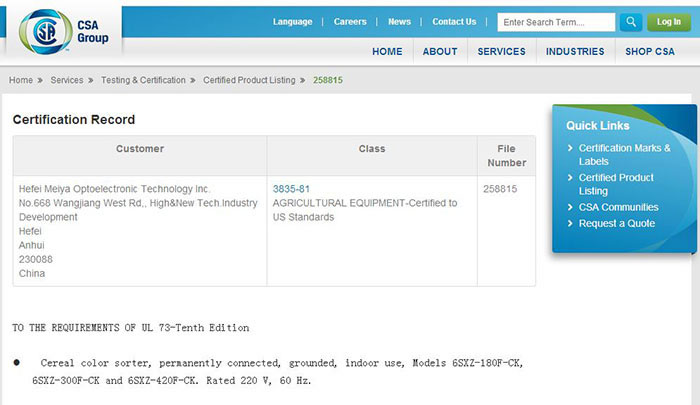
Task: Open the SERVICES navigation menu
Action: (501, 52)
